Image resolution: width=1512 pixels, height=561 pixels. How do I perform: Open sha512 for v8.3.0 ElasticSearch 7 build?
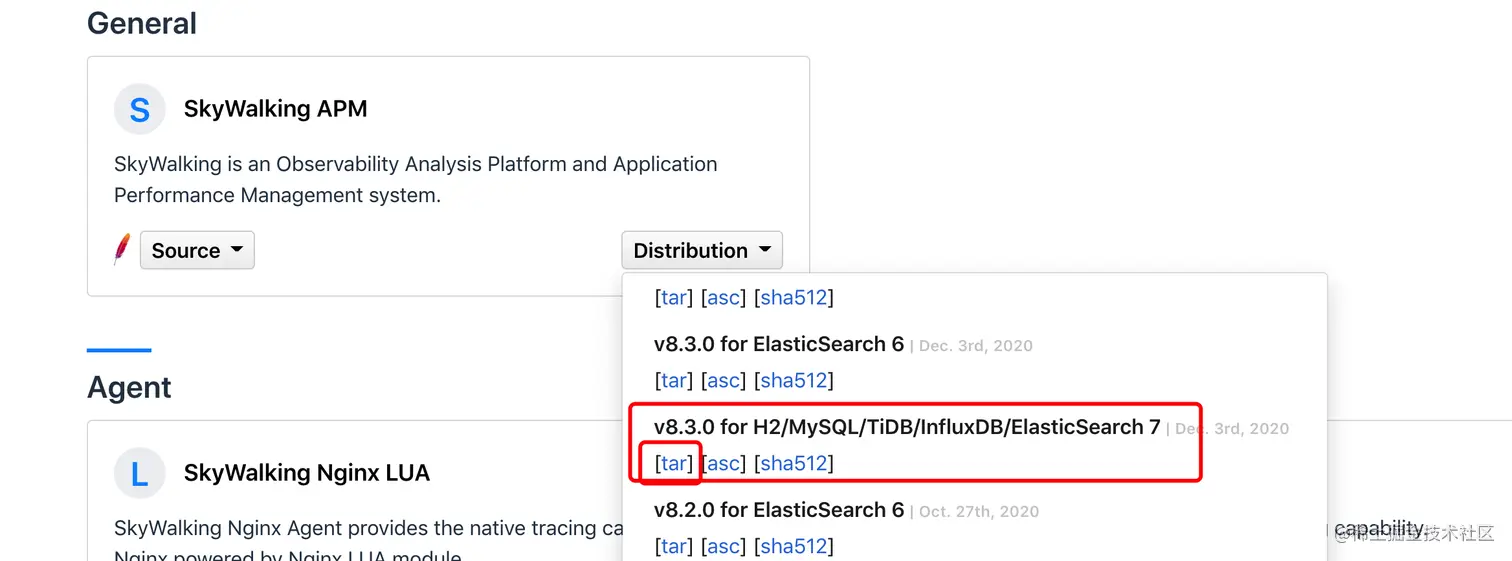(x=793, y=463)
